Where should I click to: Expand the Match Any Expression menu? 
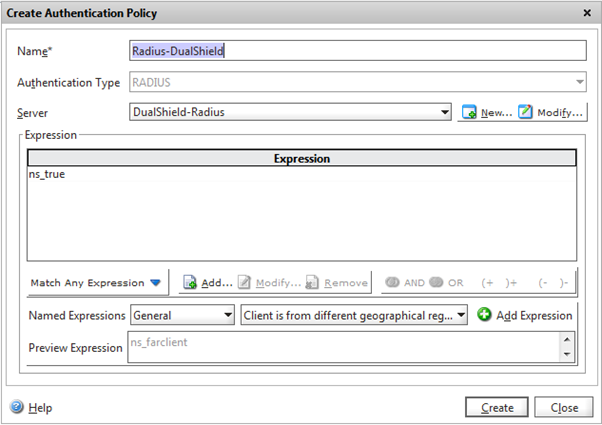(96, 283)
